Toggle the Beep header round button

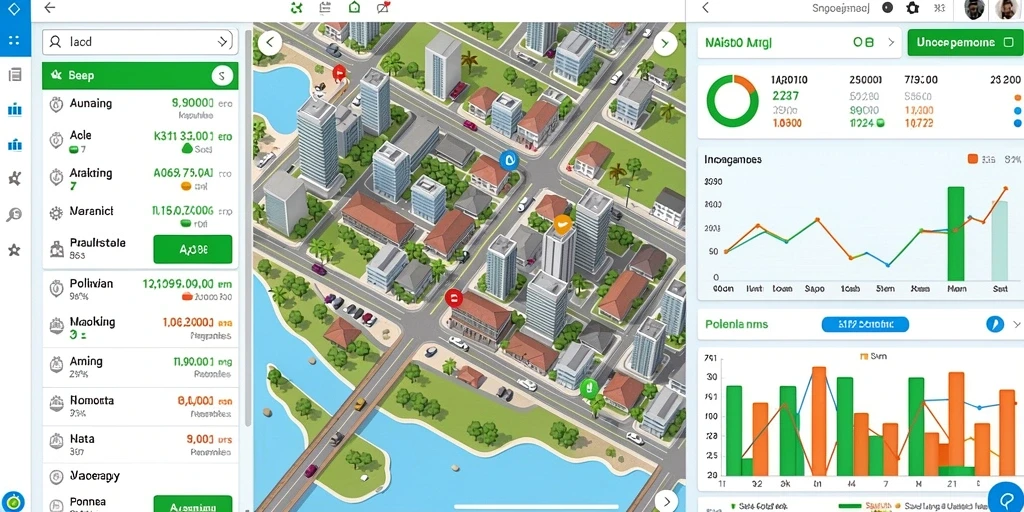222,76
